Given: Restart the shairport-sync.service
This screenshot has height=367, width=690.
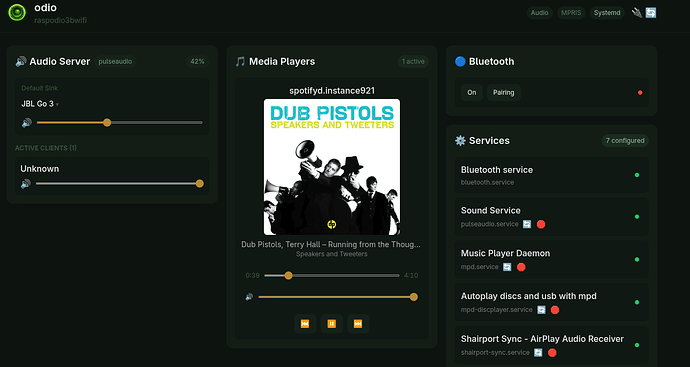Looking at the screenshot, I should (538, 352).
